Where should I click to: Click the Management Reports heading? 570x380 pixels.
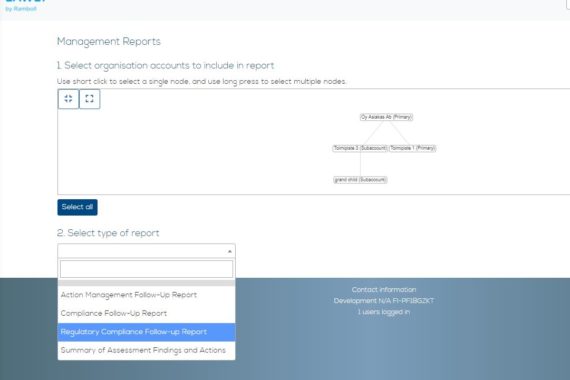point(109,42)
